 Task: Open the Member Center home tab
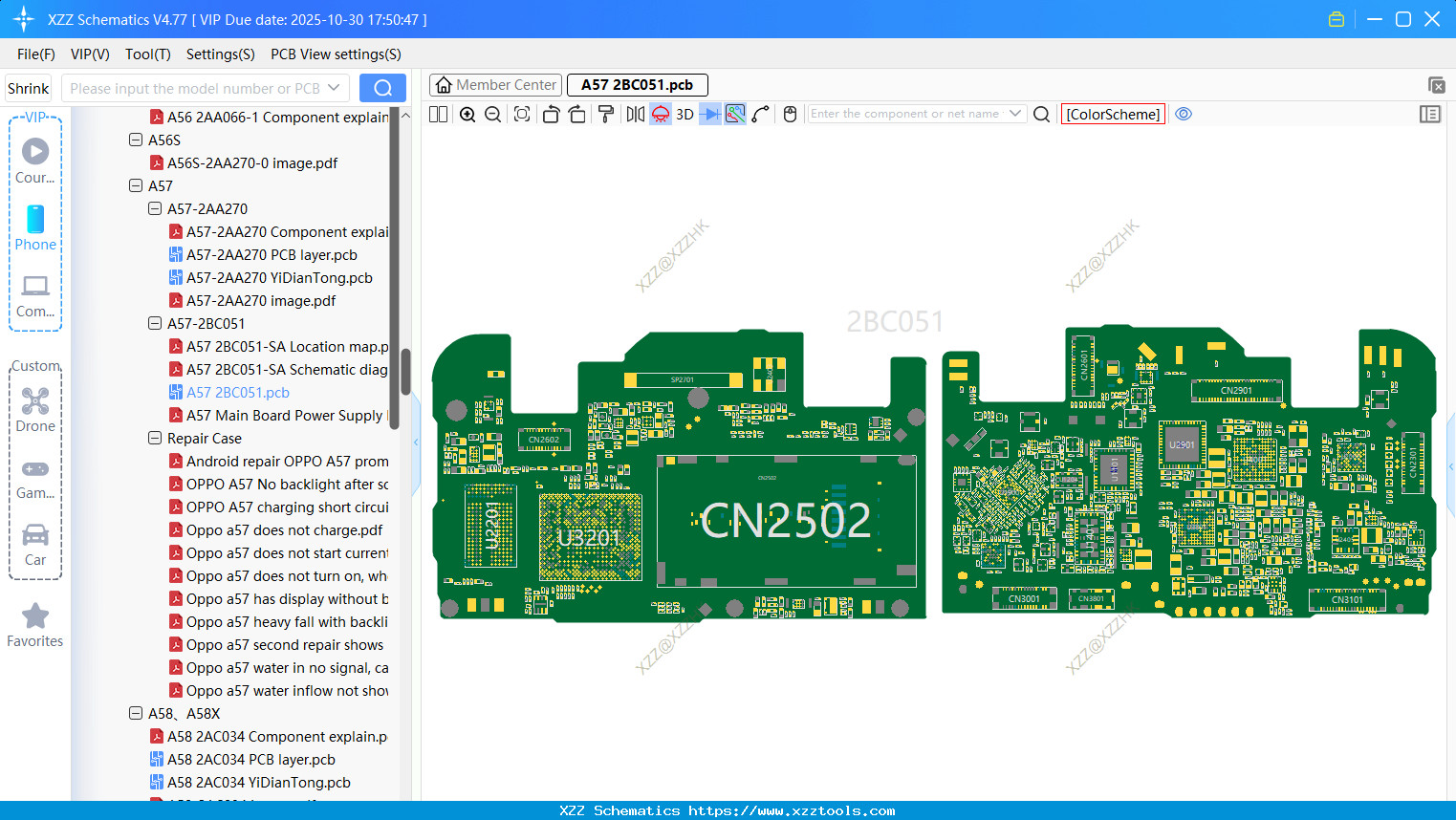[x=495, y=85]
